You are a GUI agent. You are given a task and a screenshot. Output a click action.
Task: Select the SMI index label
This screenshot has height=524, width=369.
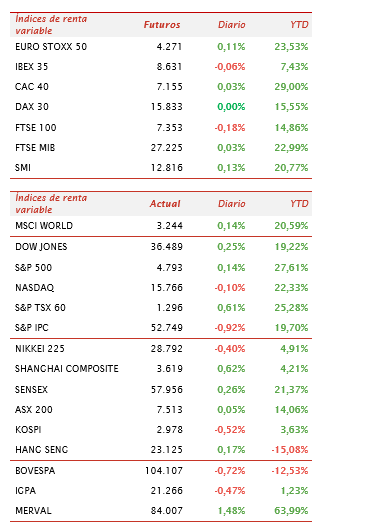click(x=23, y=168)
